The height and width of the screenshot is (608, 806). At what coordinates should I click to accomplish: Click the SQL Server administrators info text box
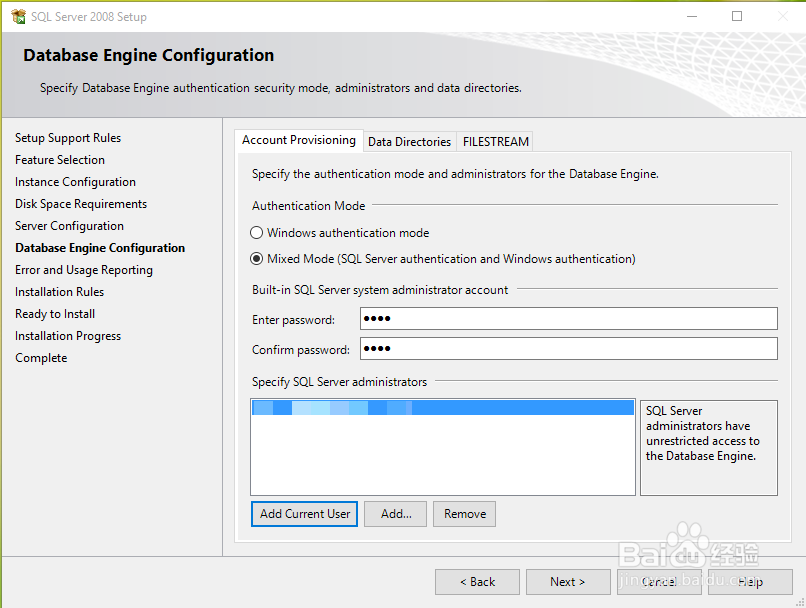pyautogui.click(x=709, y=448)
